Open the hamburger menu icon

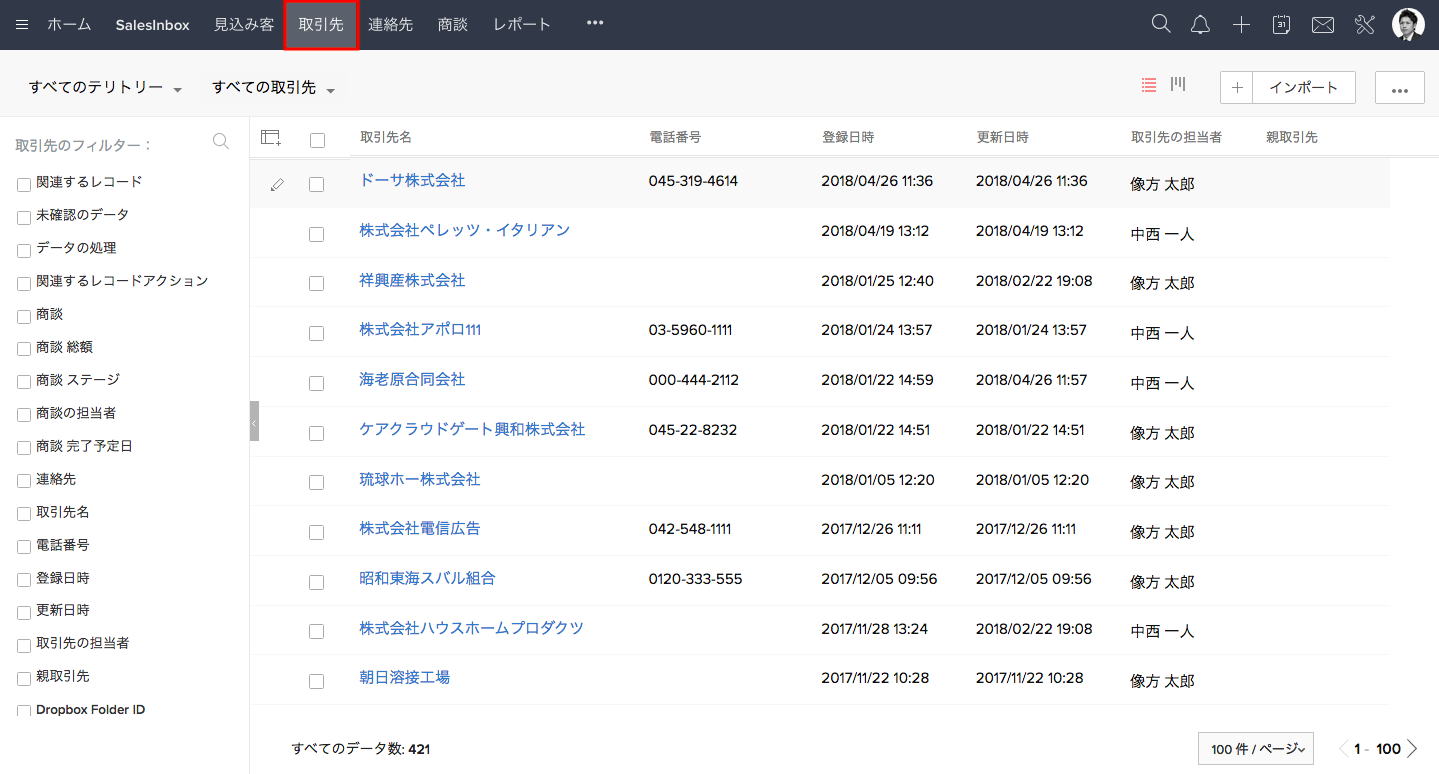tap(22, 25)
